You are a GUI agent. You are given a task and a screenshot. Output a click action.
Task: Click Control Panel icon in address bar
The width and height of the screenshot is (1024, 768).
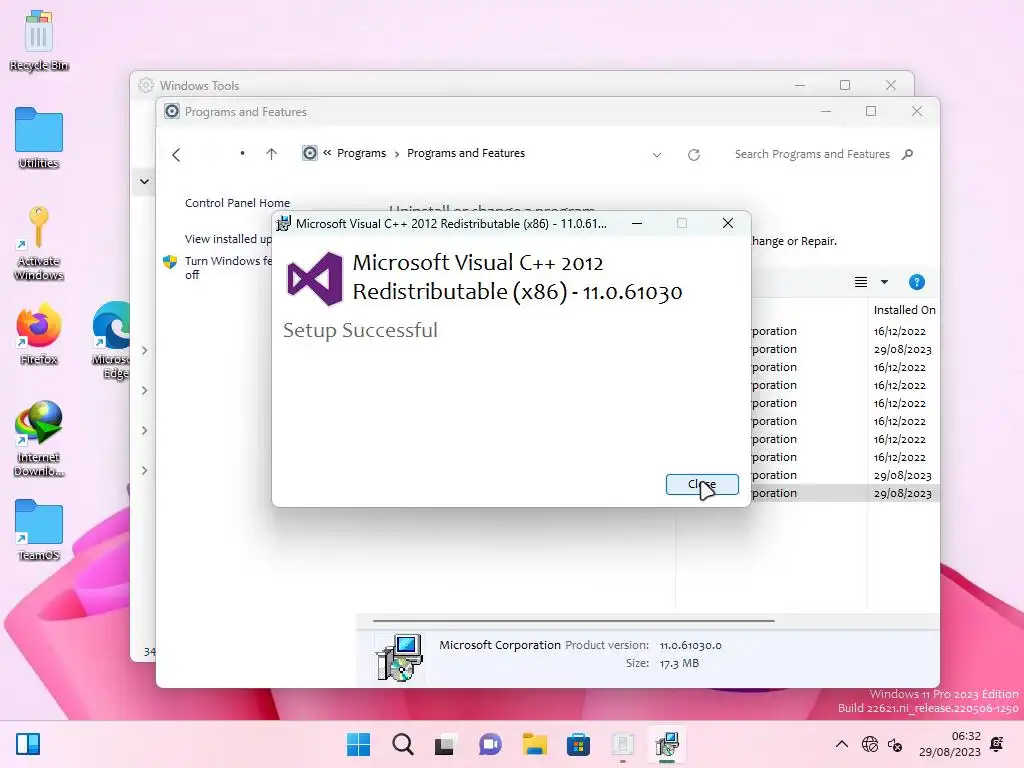coord(310,153)
